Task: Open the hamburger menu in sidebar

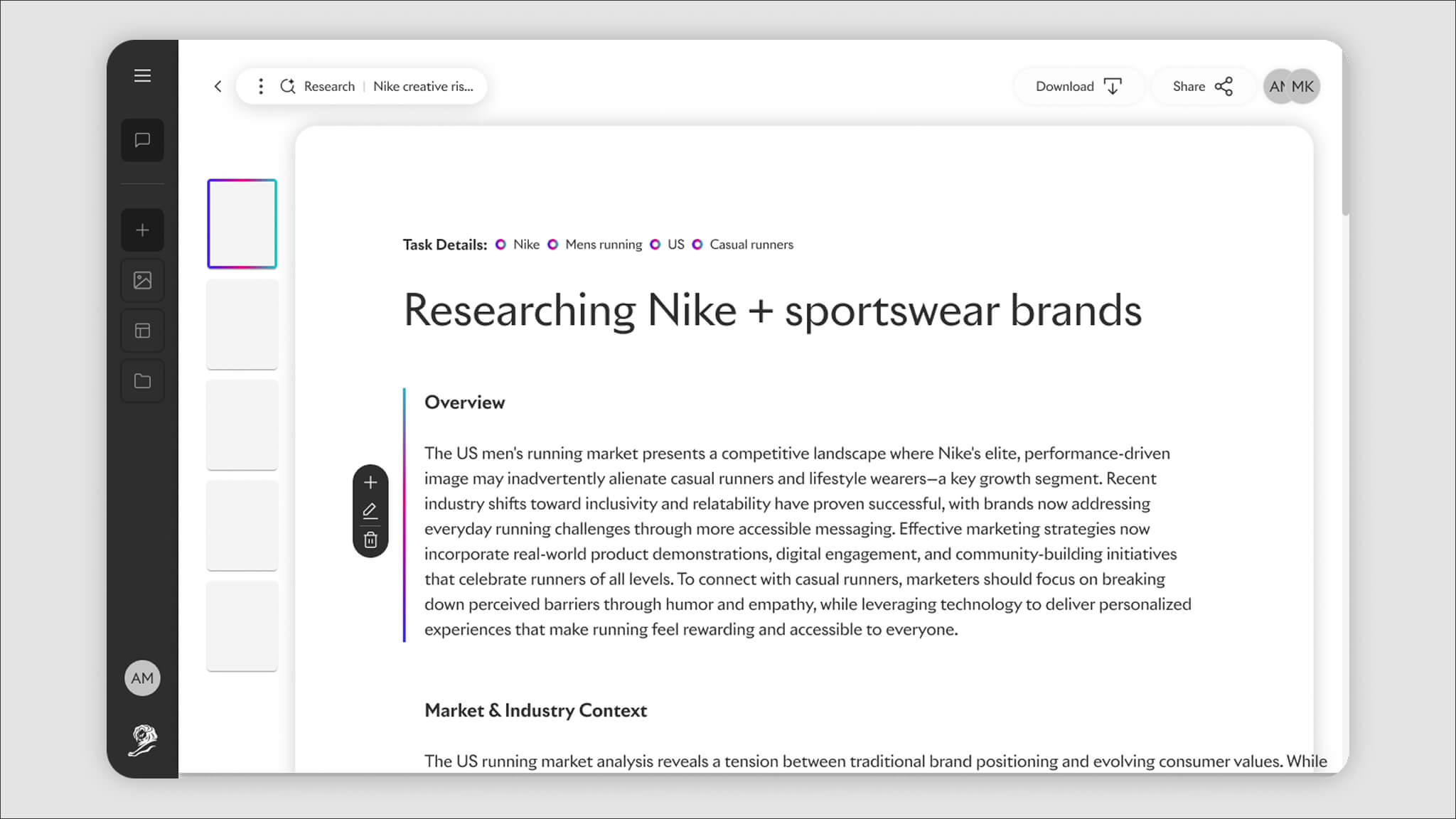Action: pos(142,75)
